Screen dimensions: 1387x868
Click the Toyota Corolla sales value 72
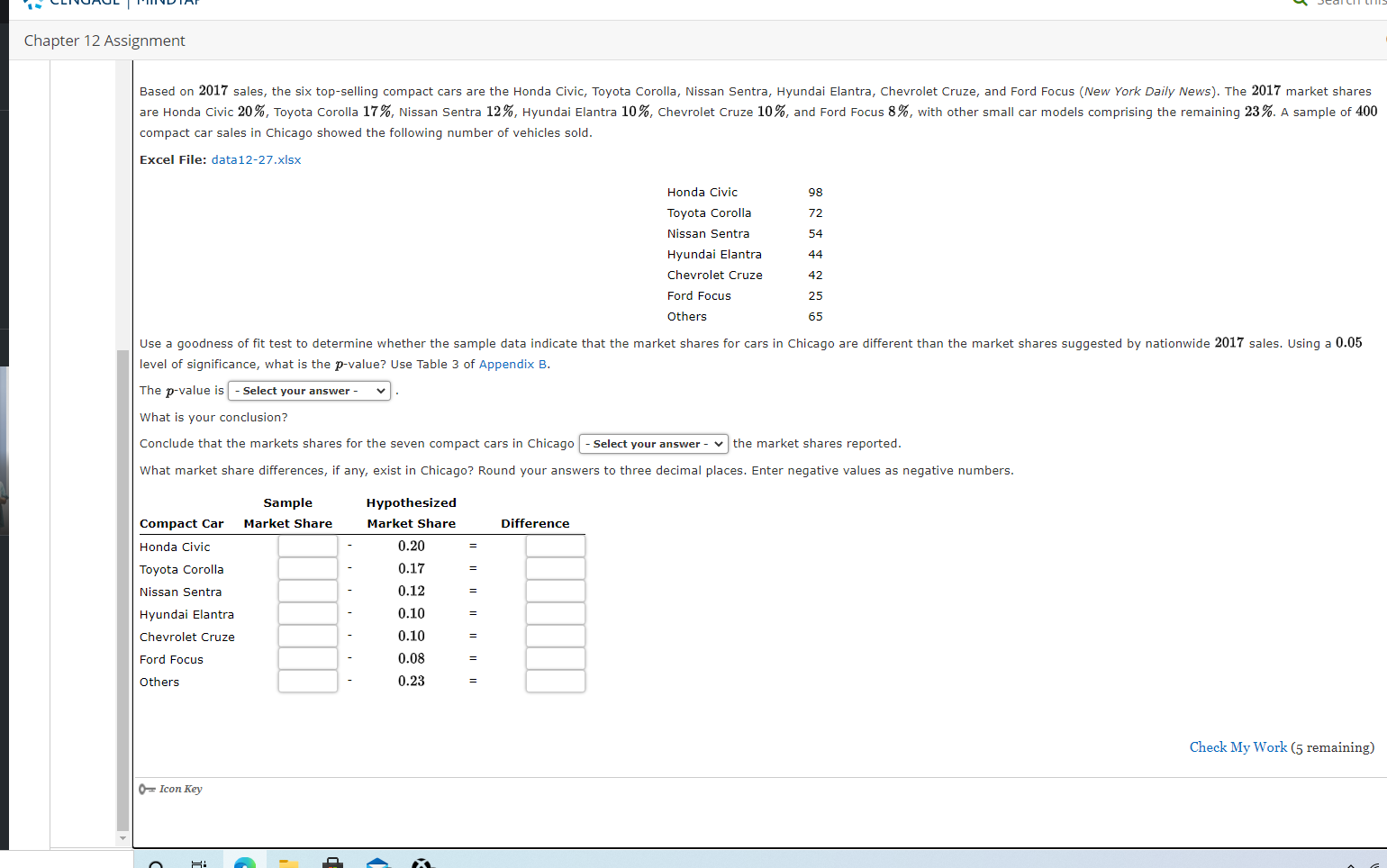[x=815, y=213]
